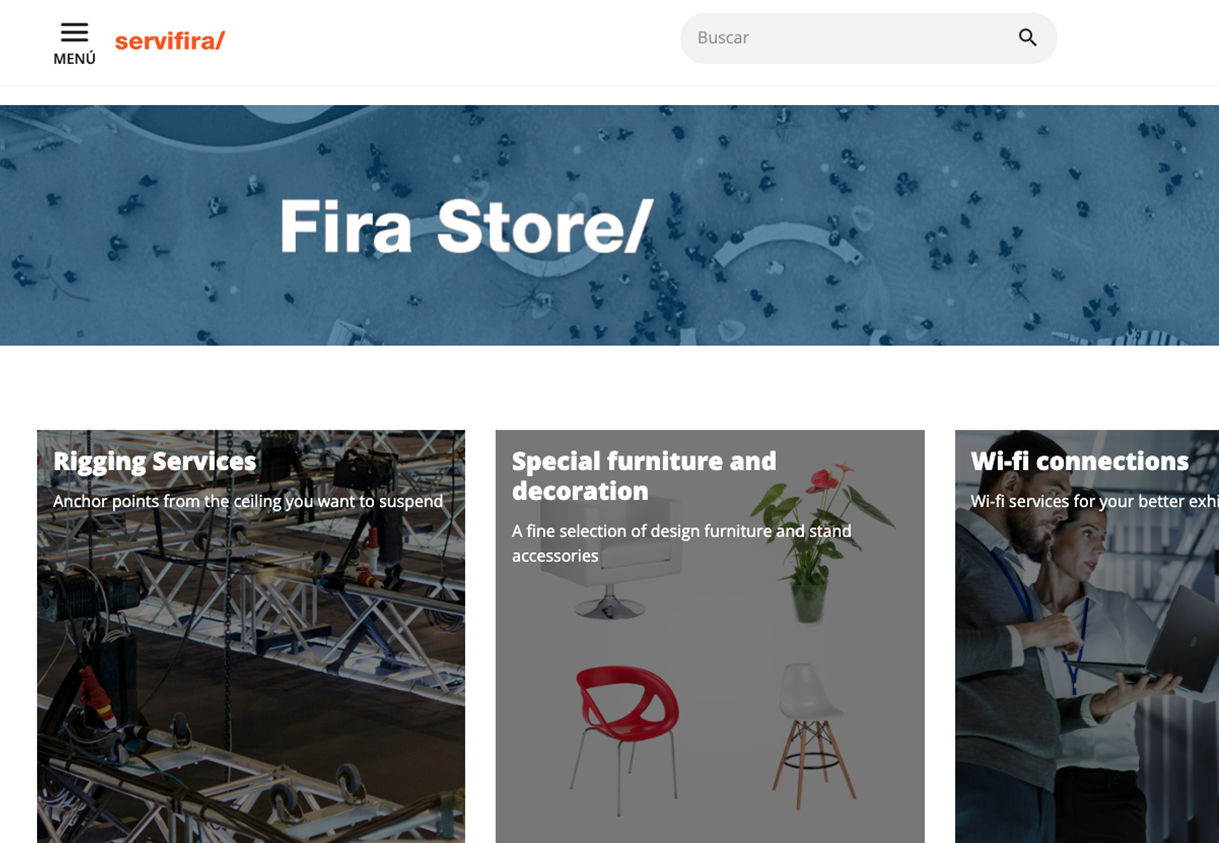Click 'Wi-fi services for your better' description

[x=1094, y=501]
